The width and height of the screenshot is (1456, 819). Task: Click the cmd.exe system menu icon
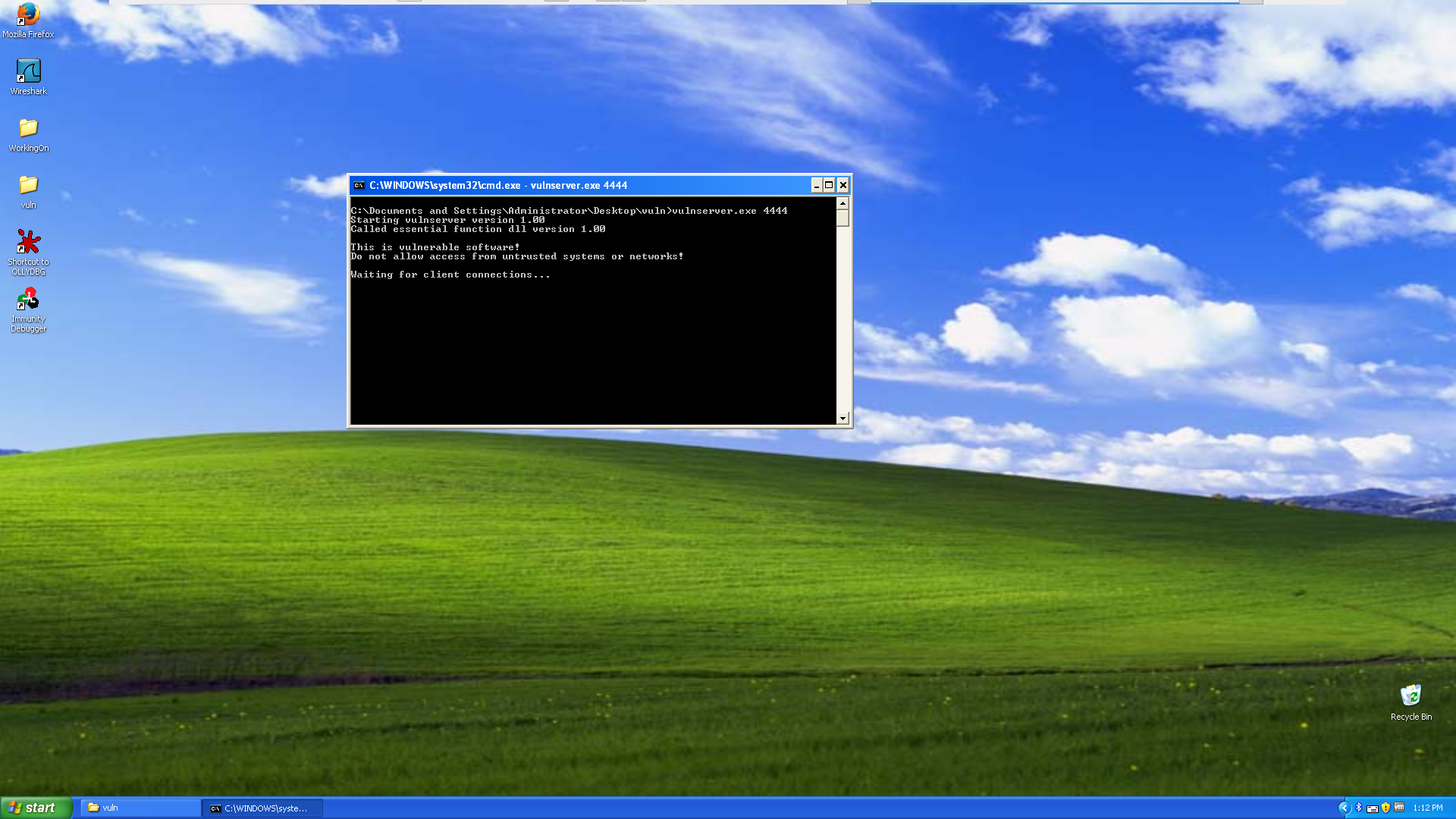pos(359,185)
